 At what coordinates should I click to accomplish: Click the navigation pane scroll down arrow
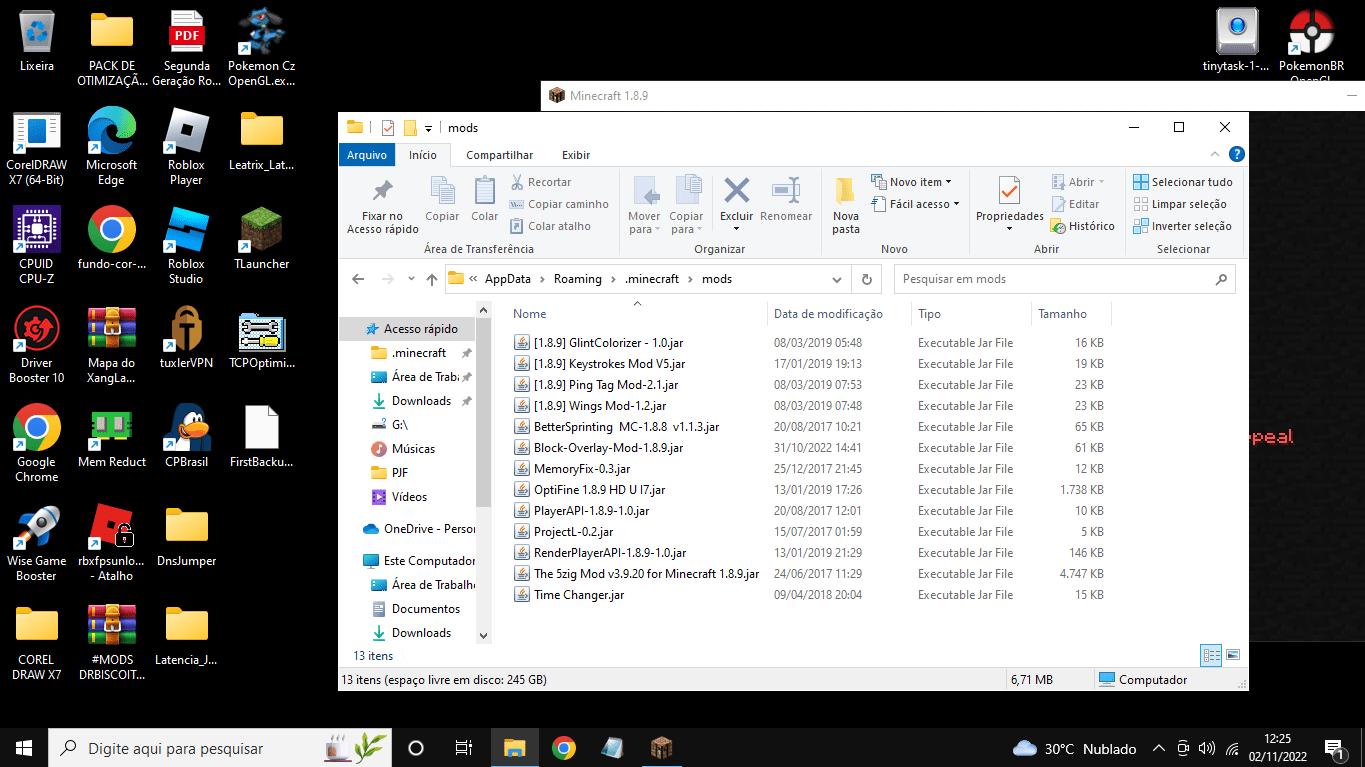(484, 634)
